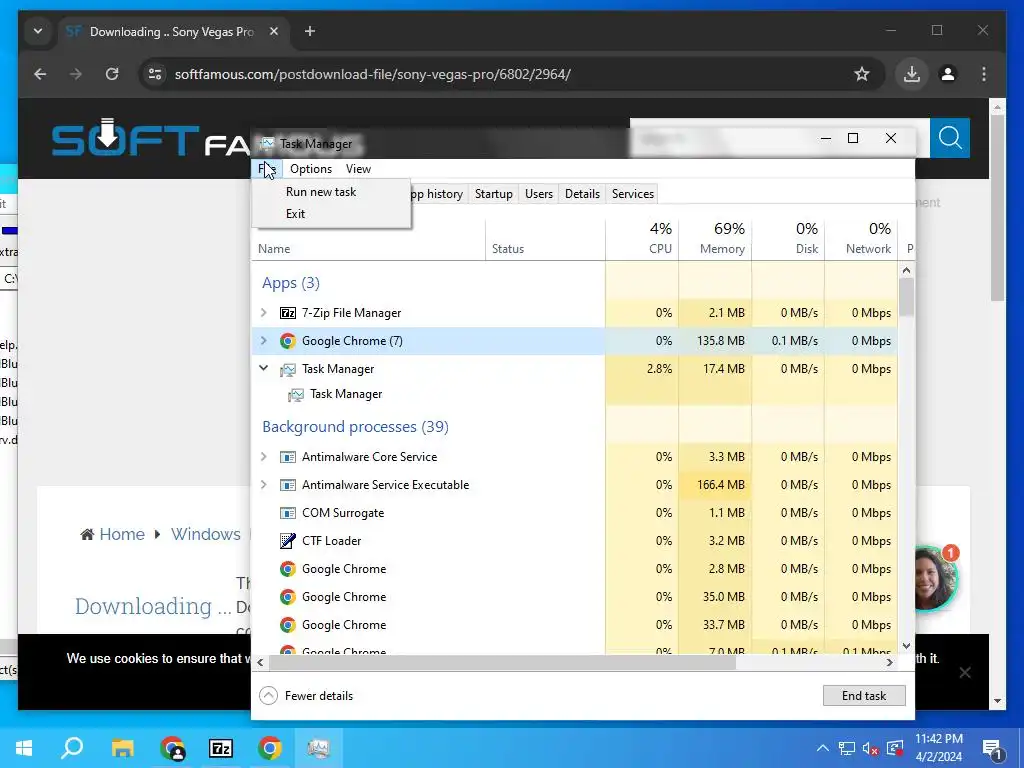Open Windows taskbar search
Screen dimensions: 1024x768
pyautogui.click(x=72, y=748)
